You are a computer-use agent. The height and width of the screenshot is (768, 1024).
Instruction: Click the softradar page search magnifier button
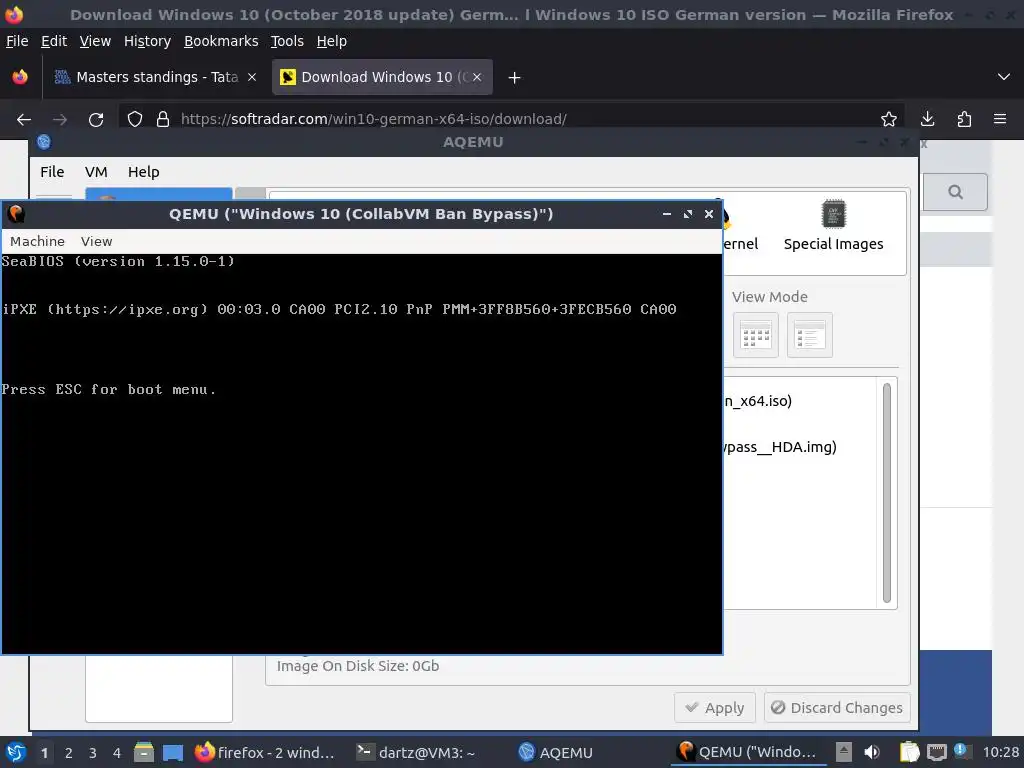[x=955, y=192]
